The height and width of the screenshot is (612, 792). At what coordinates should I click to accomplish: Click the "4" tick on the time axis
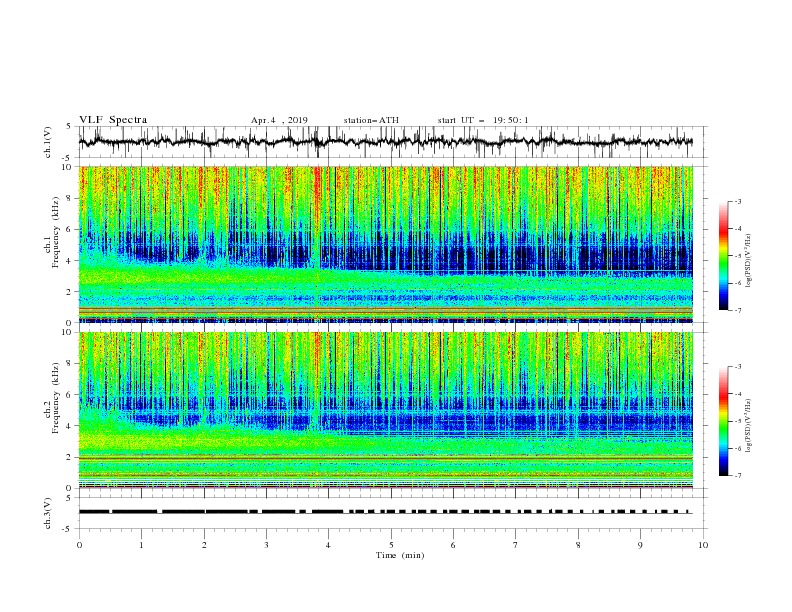(x=329, y=545)
